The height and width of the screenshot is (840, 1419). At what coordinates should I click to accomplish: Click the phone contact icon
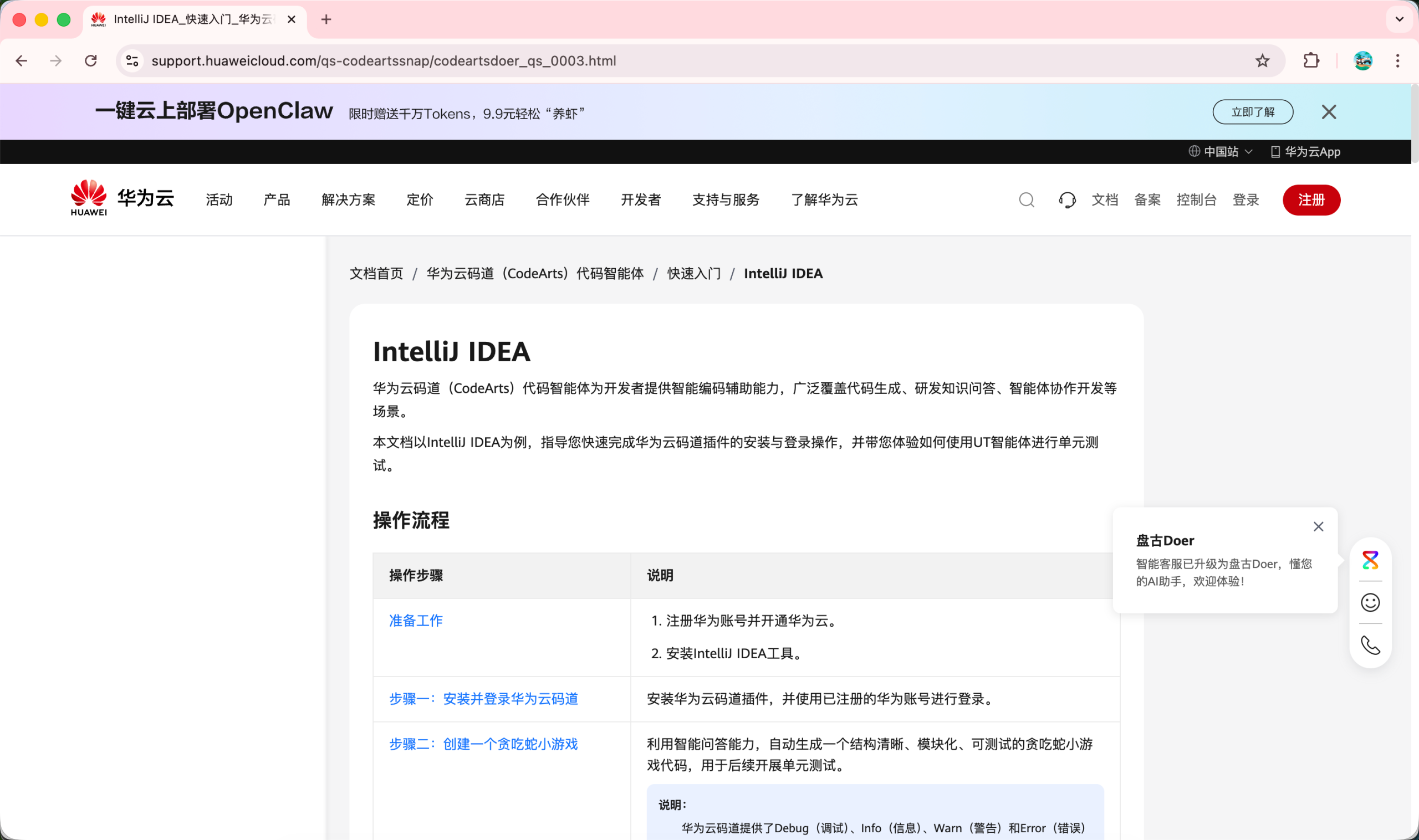coord(1370,645)
